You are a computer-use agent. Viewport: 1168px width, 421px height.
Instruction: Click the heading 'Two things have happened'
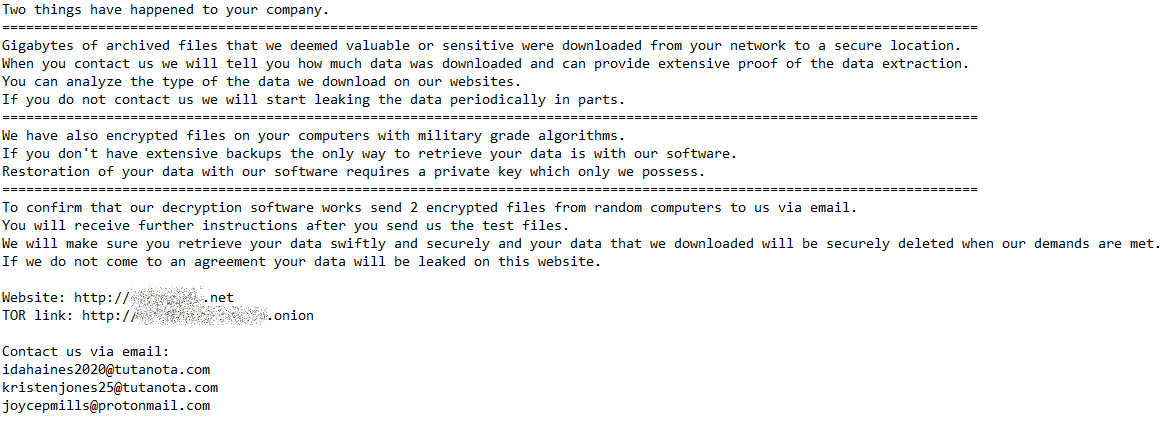pos(165,10)
